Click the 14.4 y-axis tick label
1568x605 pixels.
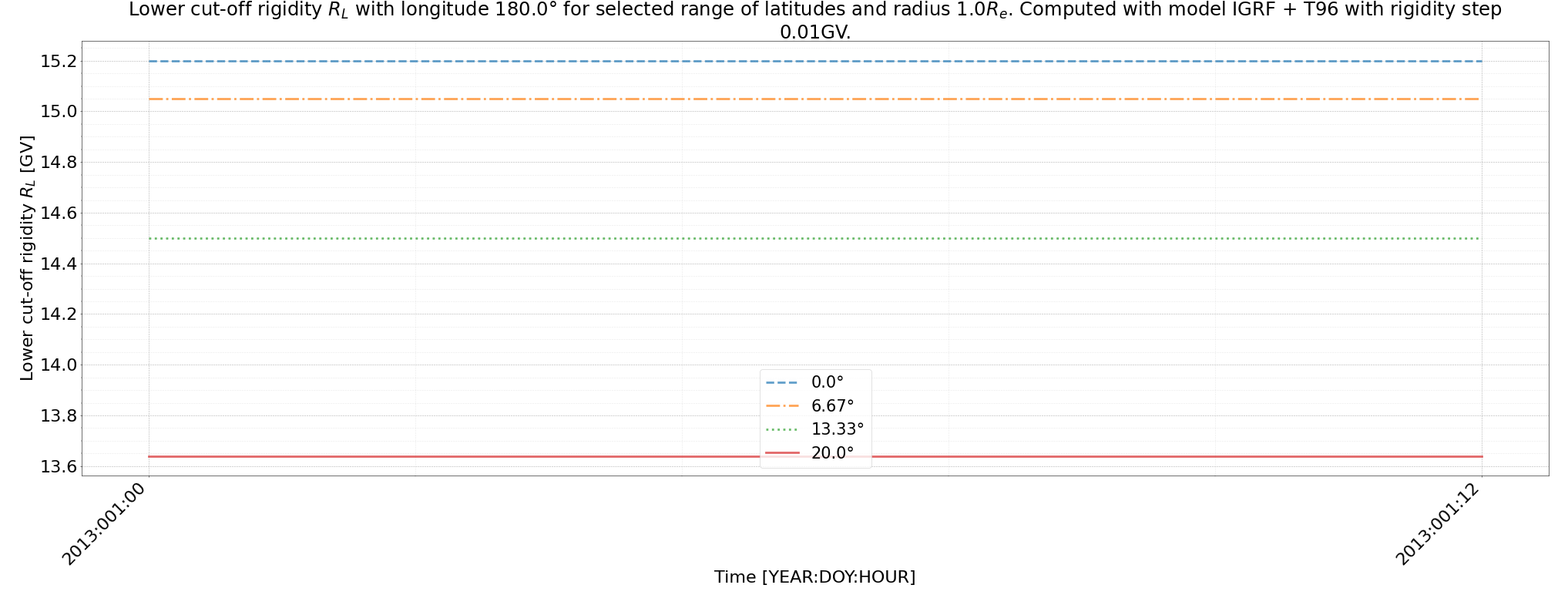[59, 264]
